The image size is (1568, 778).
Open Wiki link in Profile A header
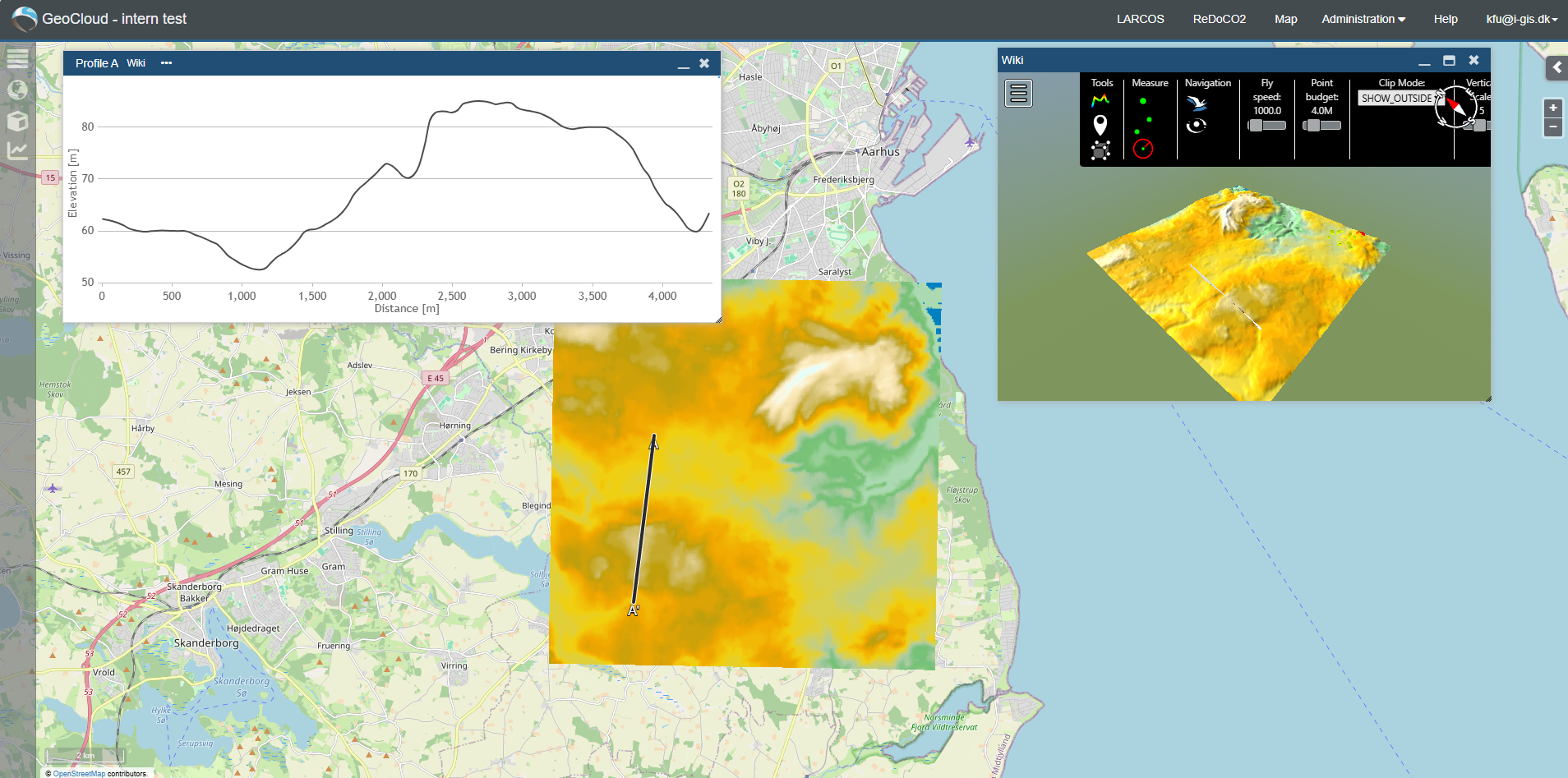pos(136,63)
